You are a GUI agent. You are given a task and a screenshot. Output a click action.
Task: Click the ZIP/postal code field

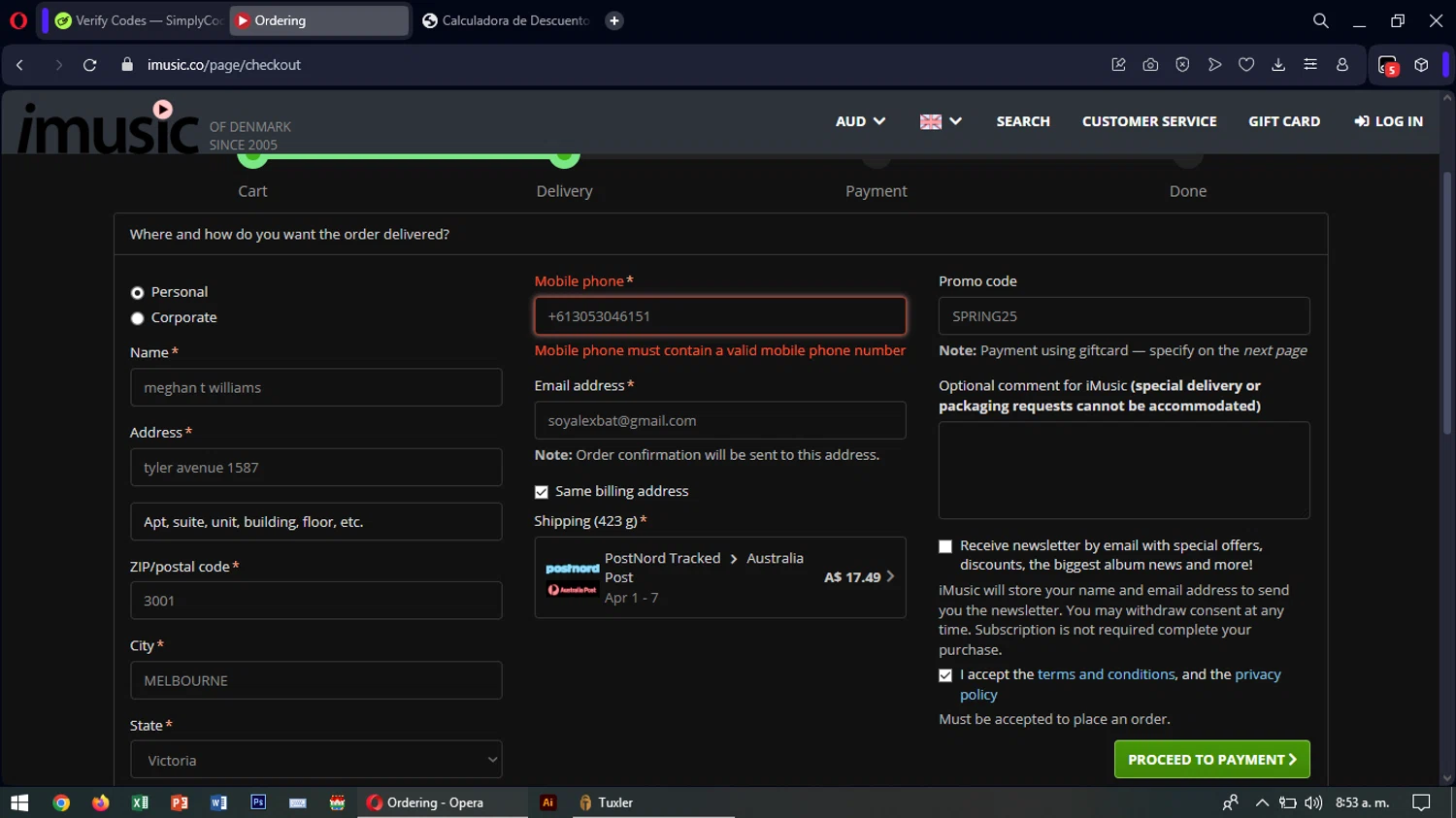316,601
